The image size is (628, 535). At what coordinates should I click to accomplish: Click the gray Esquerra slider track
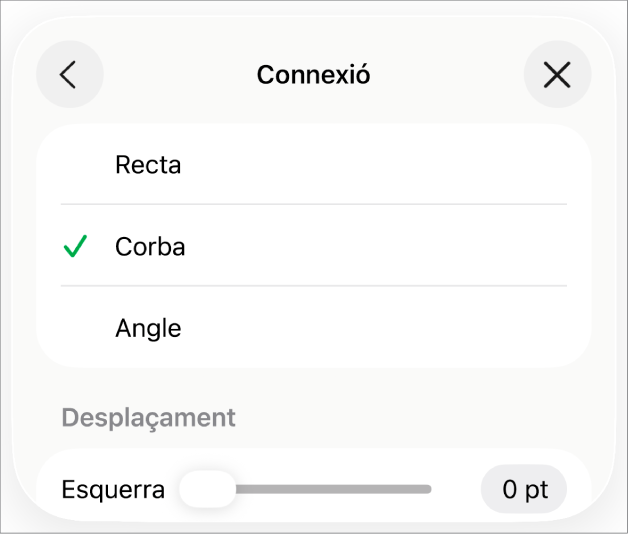tap(333, 489)
